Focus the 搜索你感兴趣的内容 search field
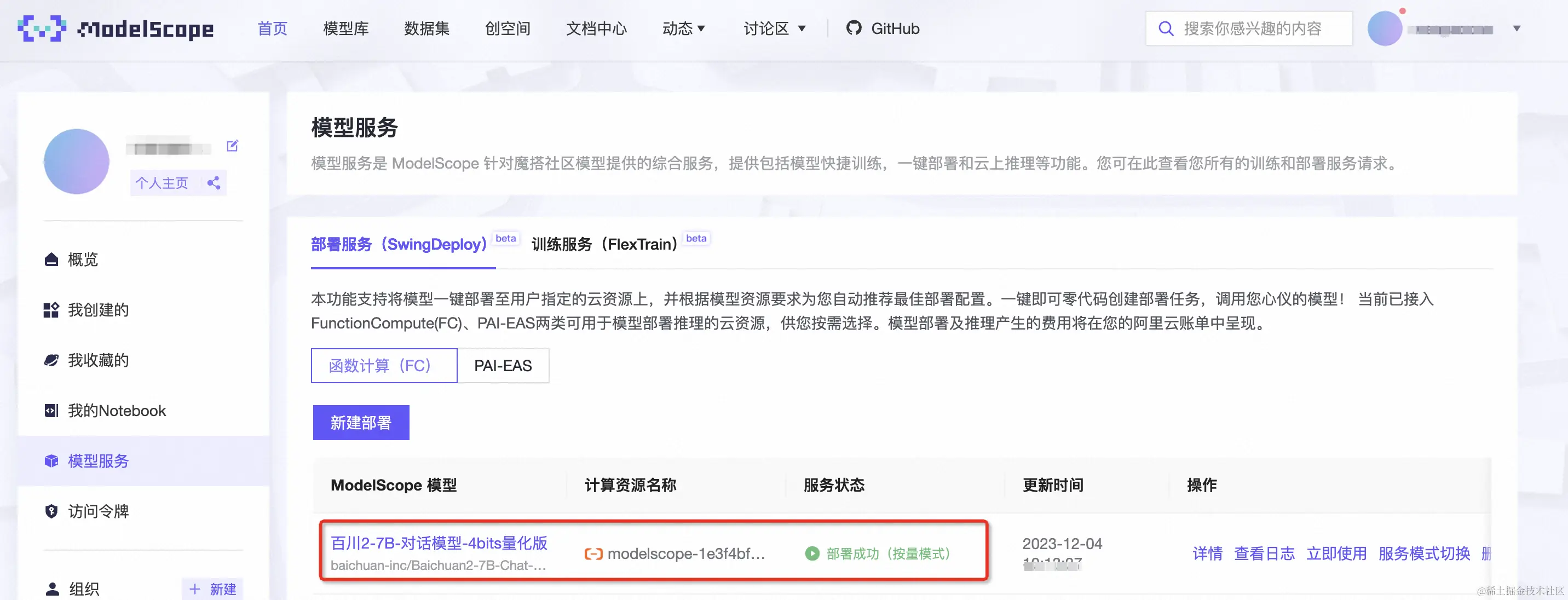 coord(1253,28)
